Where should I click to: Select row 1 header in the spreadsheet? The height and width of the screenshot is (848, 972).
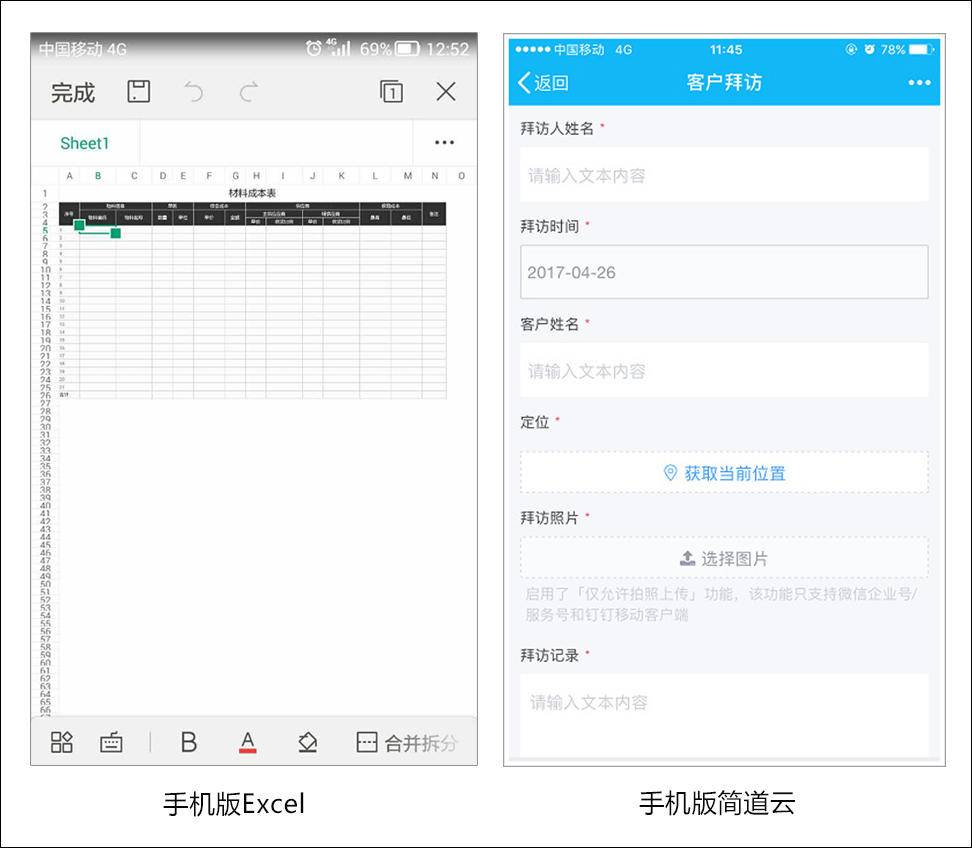coord(45,193)
